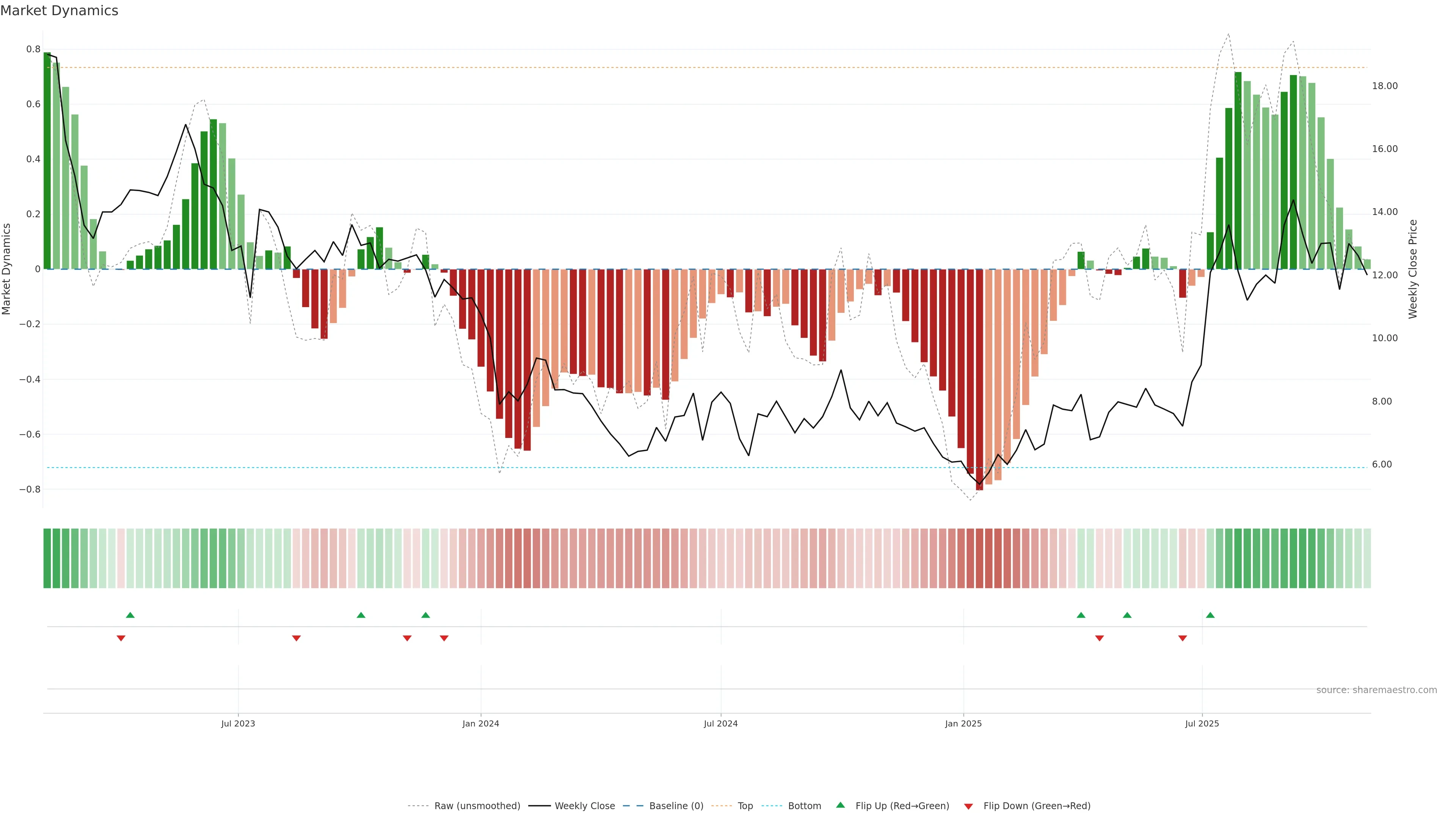Screen dimensions: 1456x819
Task: Click the Weekly Close Price axis title
Action: [x=1412, y=269]
